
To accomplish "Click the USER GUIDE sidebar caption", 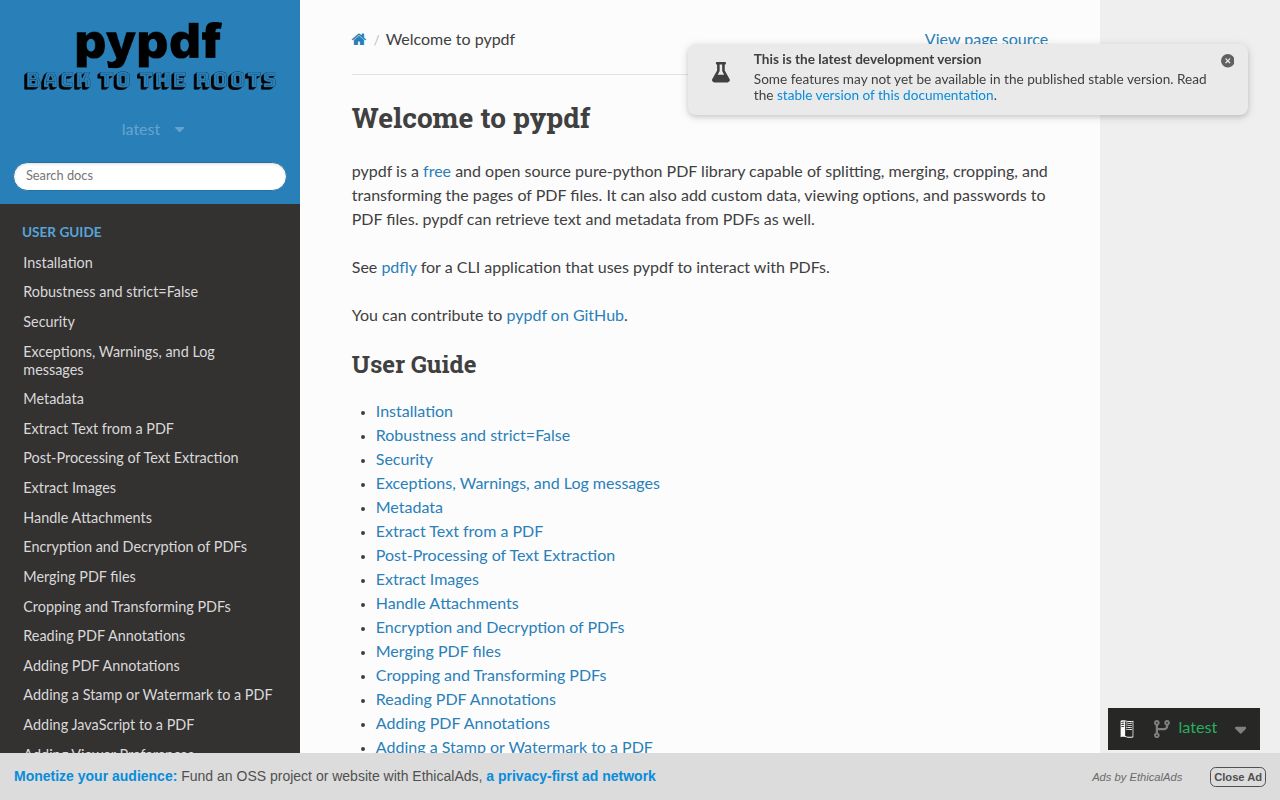I will tap(62, 232).
